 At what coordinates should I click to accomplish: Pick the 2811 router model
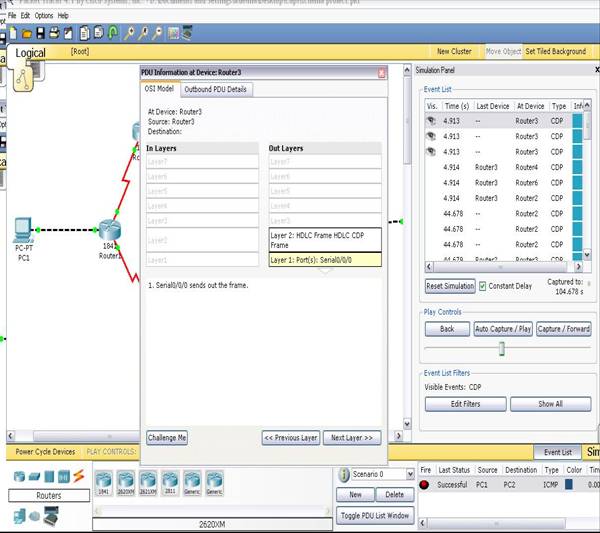point(170,483)
